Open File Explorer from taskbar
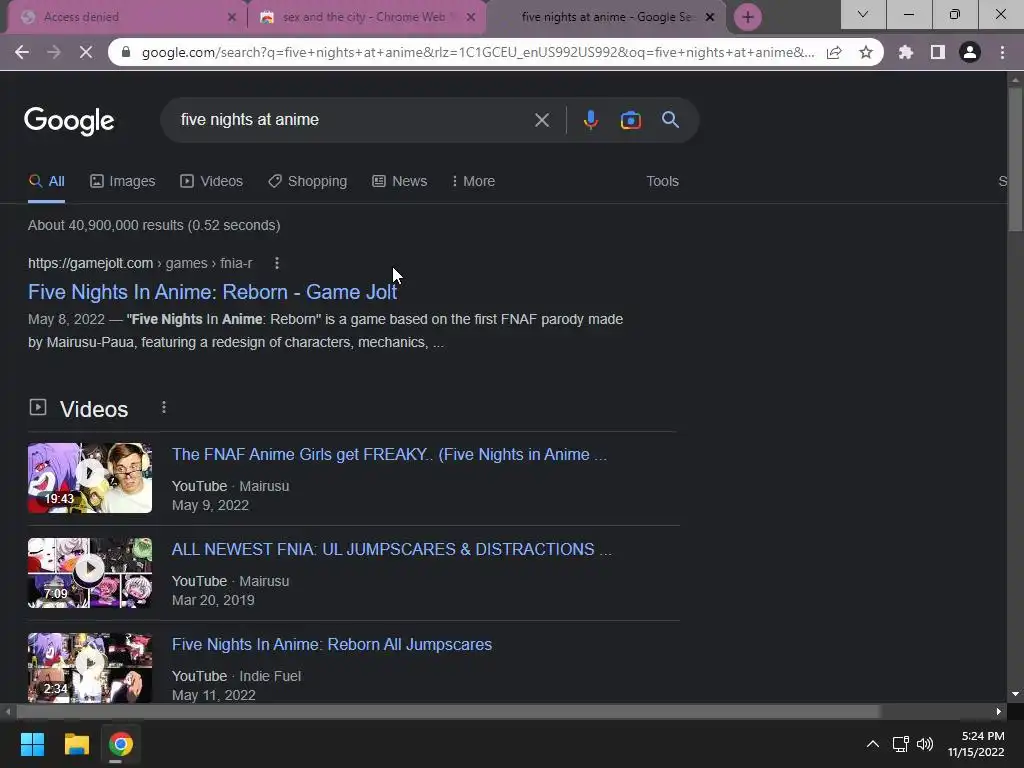This screenshot has height=768, width=1024. [76, 744]
